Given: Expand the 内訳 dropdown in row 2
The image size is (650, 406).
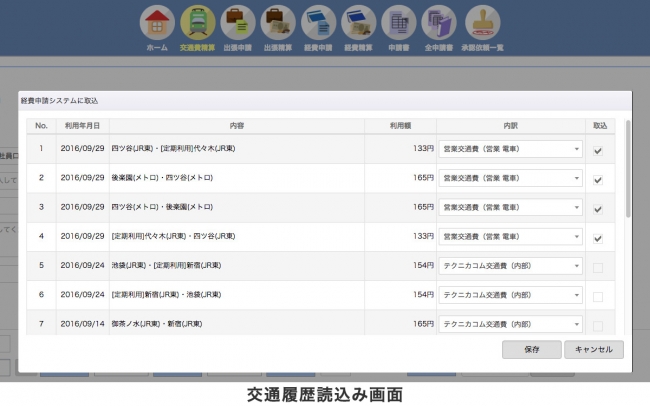Looking at the screenshot, I should pos(510,179).
